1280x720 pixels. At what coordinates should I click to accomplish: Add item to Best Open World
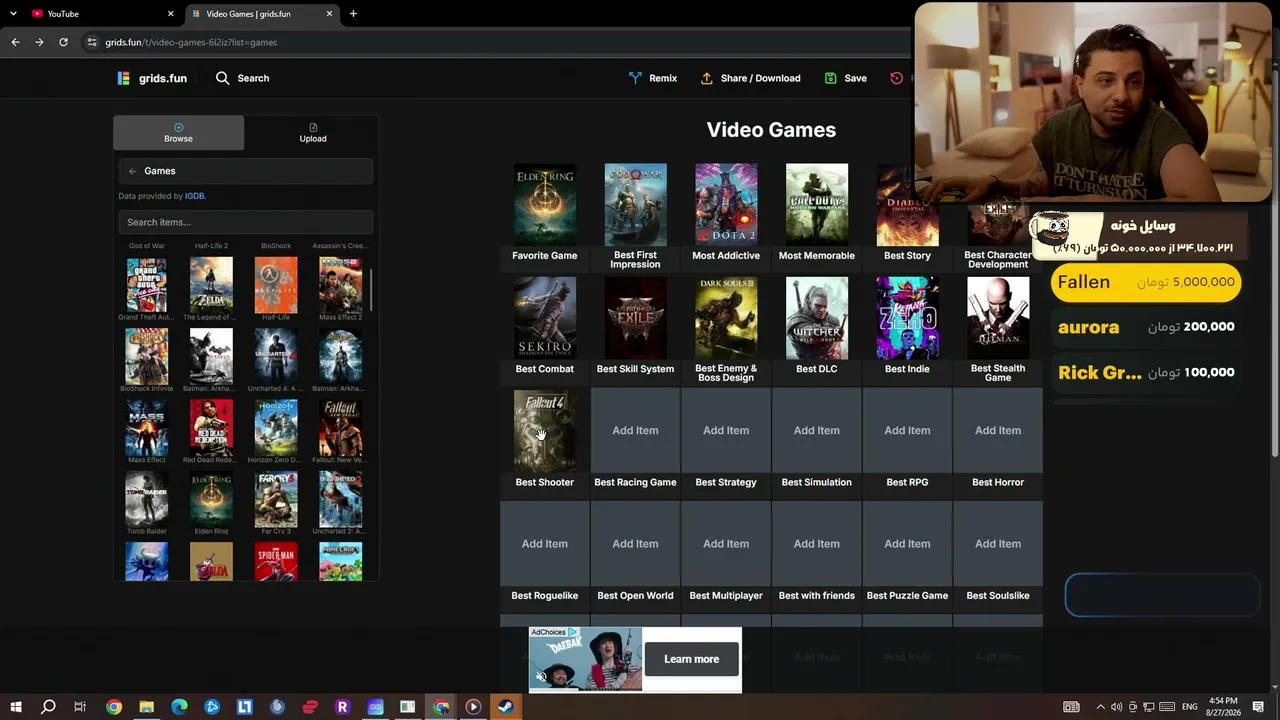635,544
